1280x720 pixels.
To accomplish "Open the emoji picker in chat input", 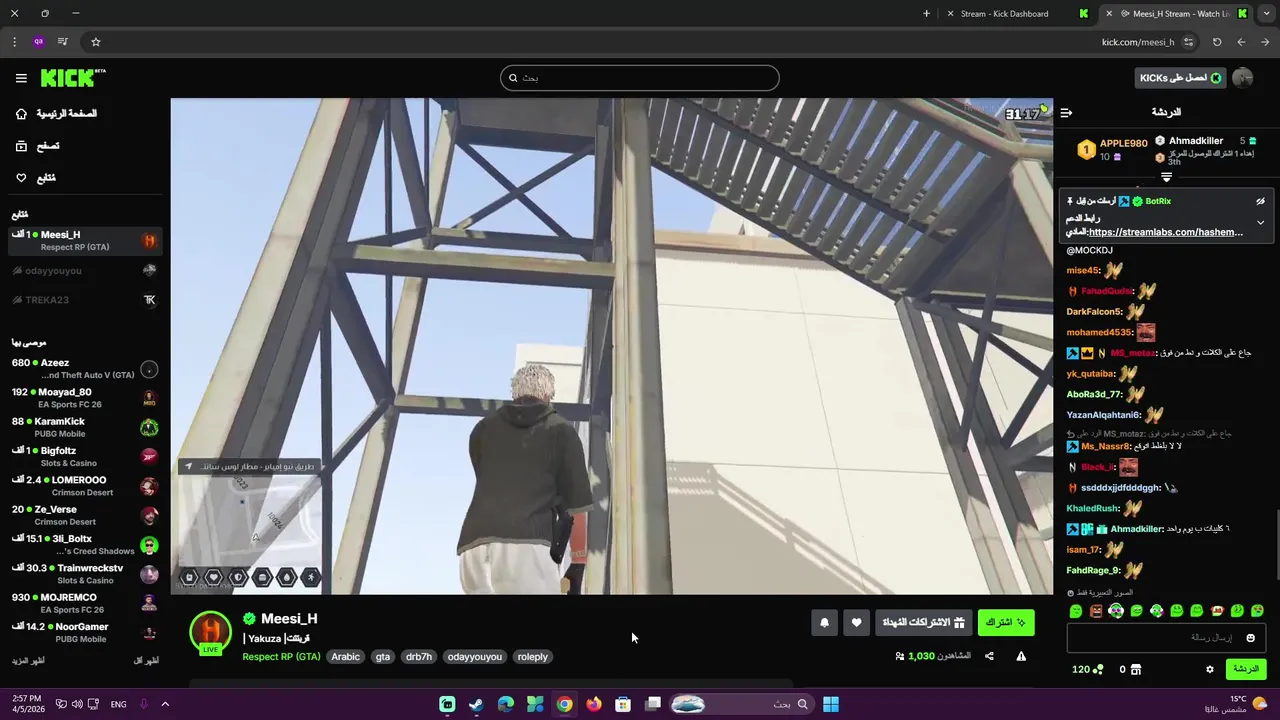I will [1250, 638].
